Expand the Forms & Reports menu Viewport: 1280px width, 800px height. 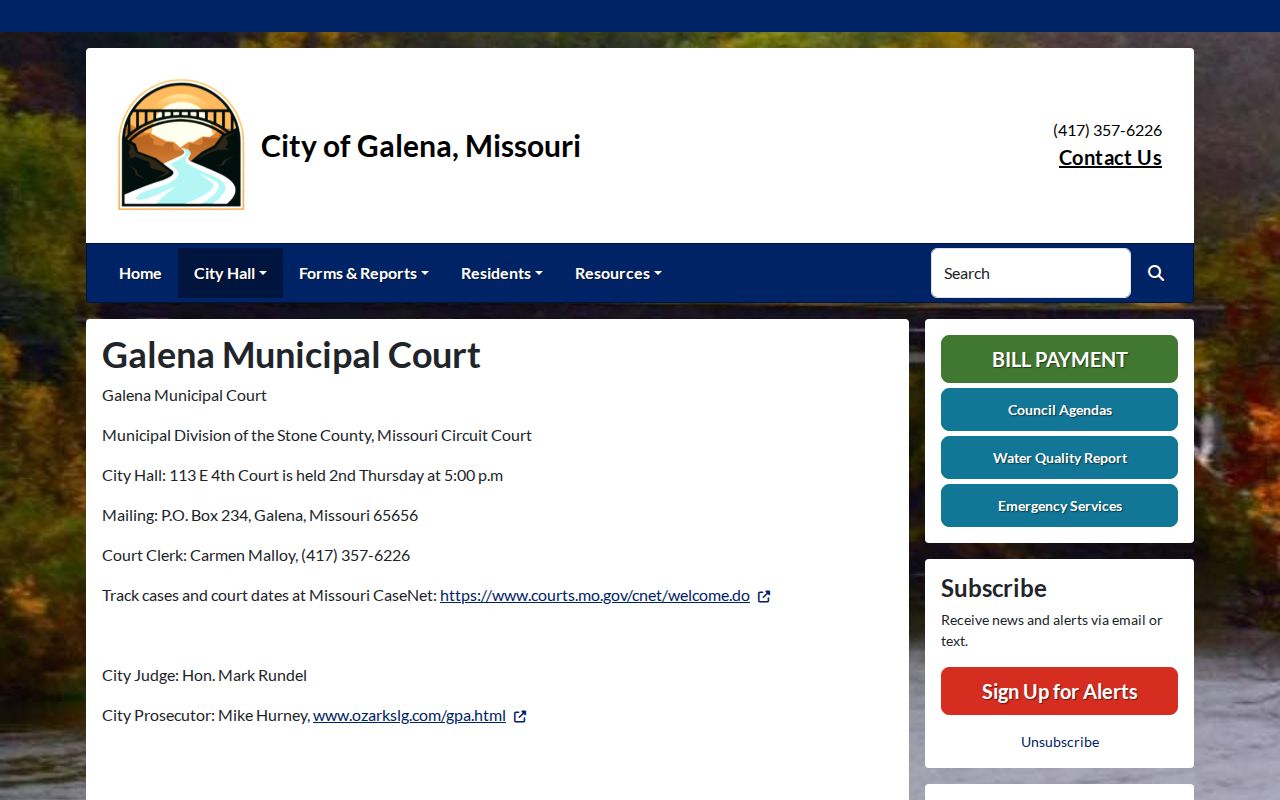[364, 273]
